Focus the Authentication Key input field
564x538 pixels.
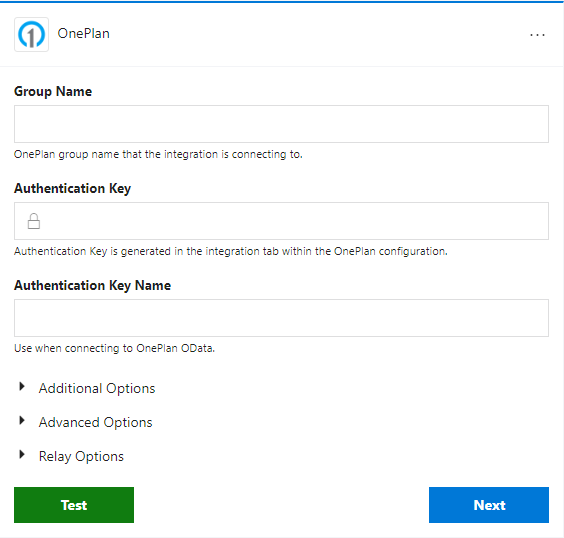(281, 221)
